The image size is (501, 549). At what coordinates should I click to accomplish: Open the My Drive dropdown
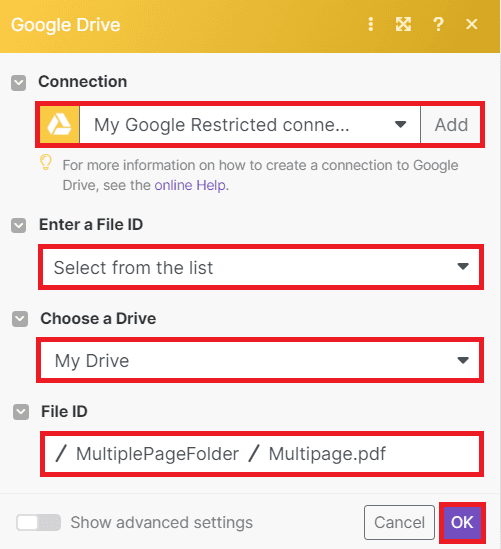point(260,360)
